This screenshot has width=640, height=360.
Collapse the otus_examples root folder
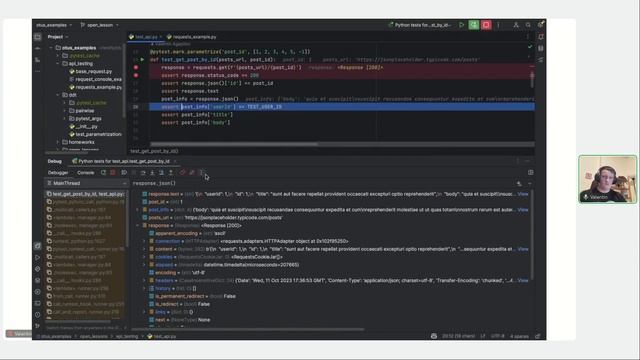[51, 48]
